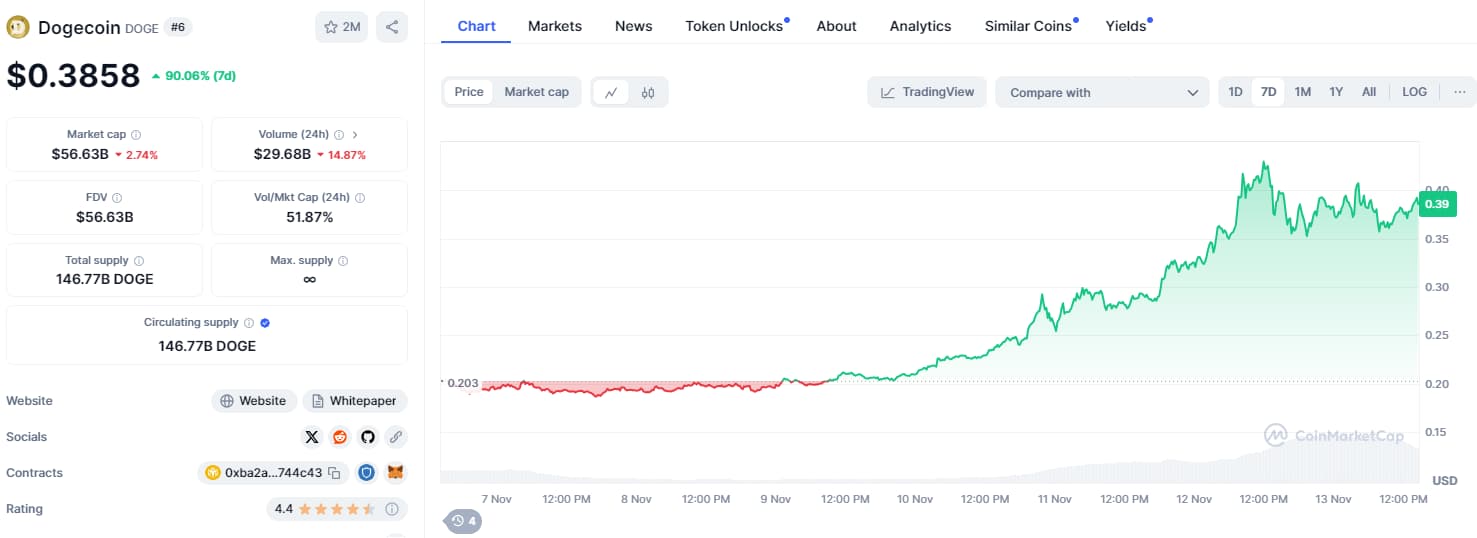Select All time range
1477x538 pixels.
[1369, 92]
